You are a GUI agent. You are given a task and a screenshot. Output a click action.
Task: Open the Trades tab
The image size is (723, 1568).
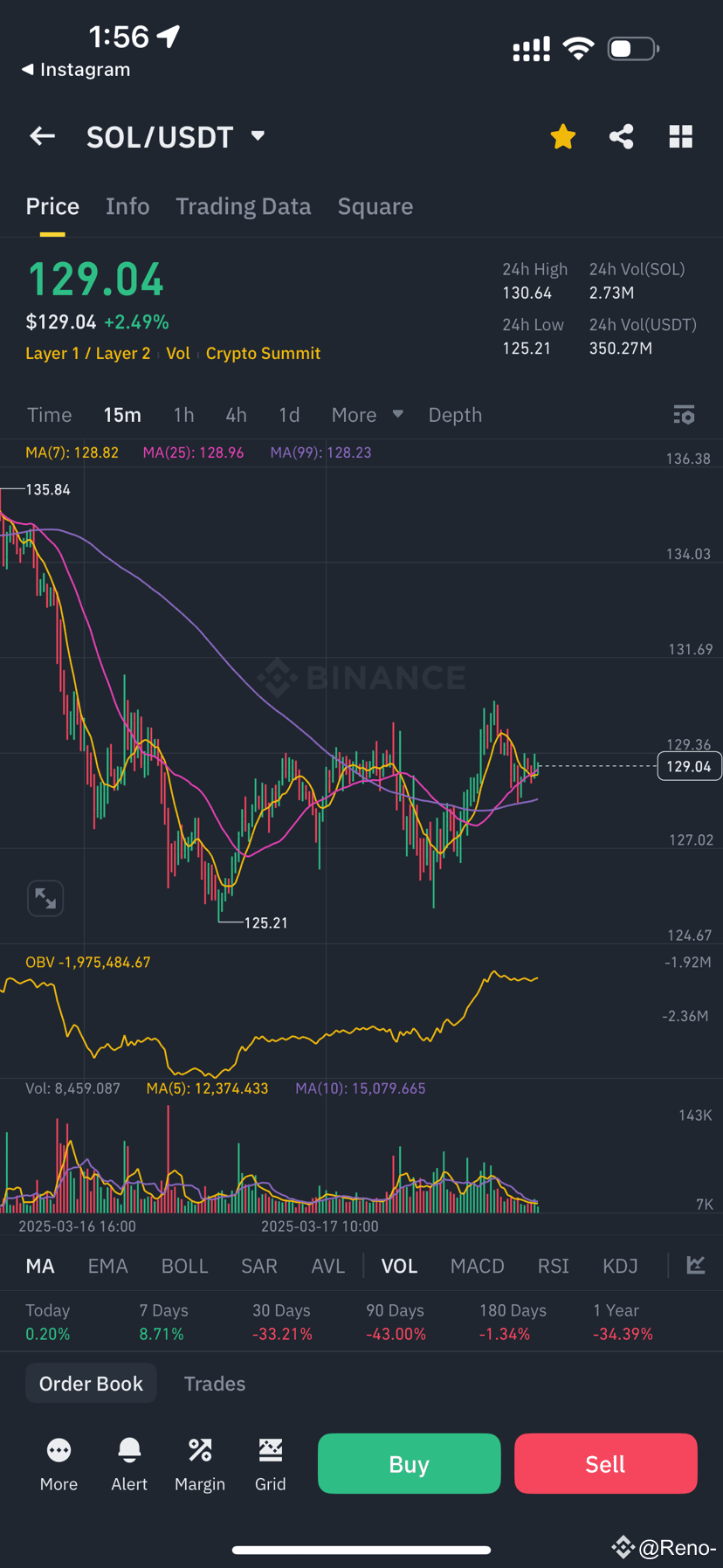coord(215,1384)
